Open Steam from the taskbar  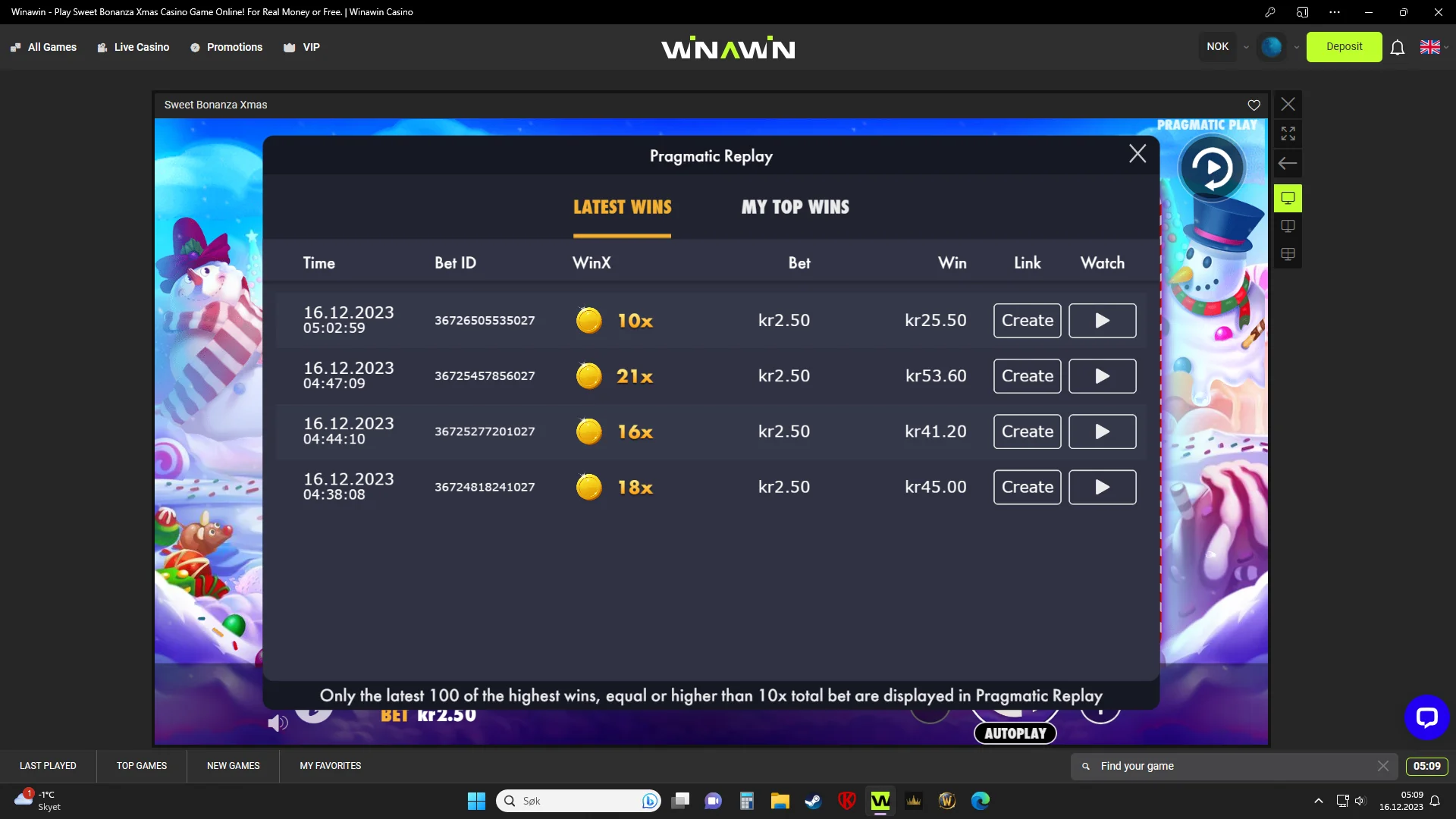click(x=814, y=801)
